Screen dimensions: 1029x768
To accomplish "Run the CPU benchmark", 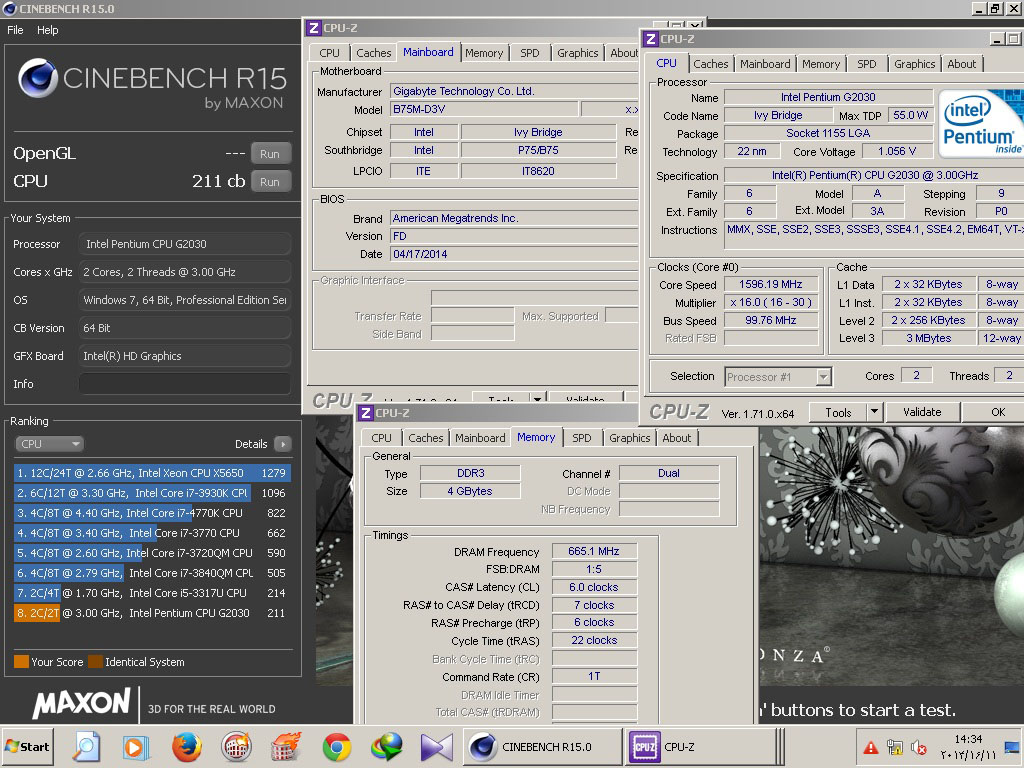I will (270, 182).
